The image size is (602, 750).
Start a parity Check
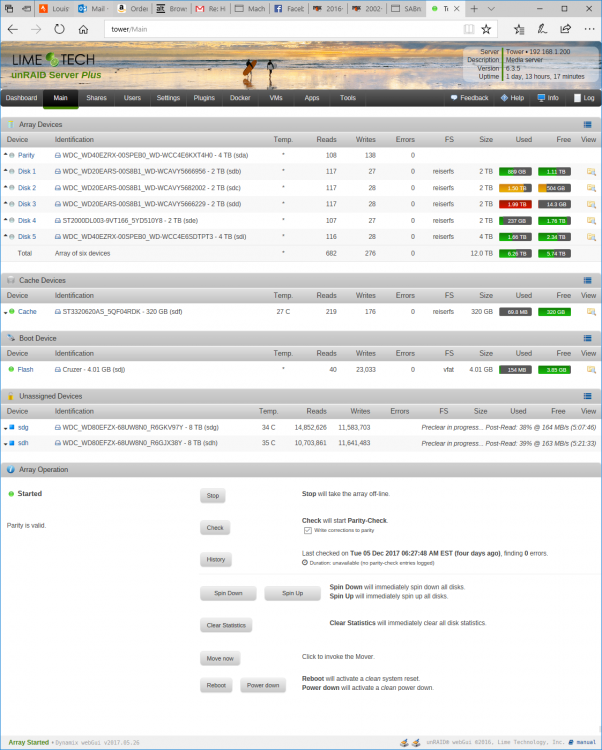coord(215,528)
